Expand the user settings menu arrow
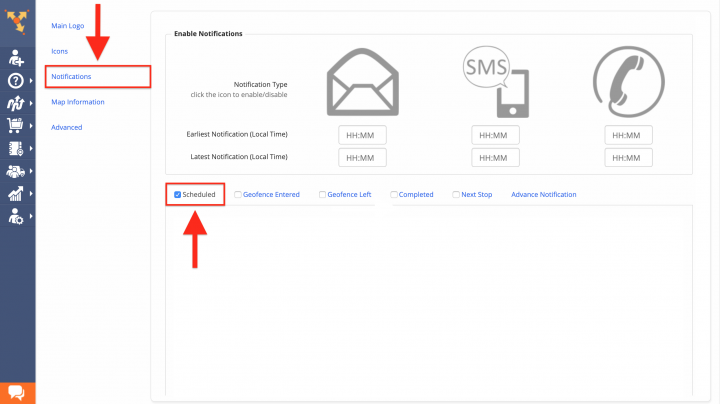This screenshot has width=720, height=404. pos(31,216)
